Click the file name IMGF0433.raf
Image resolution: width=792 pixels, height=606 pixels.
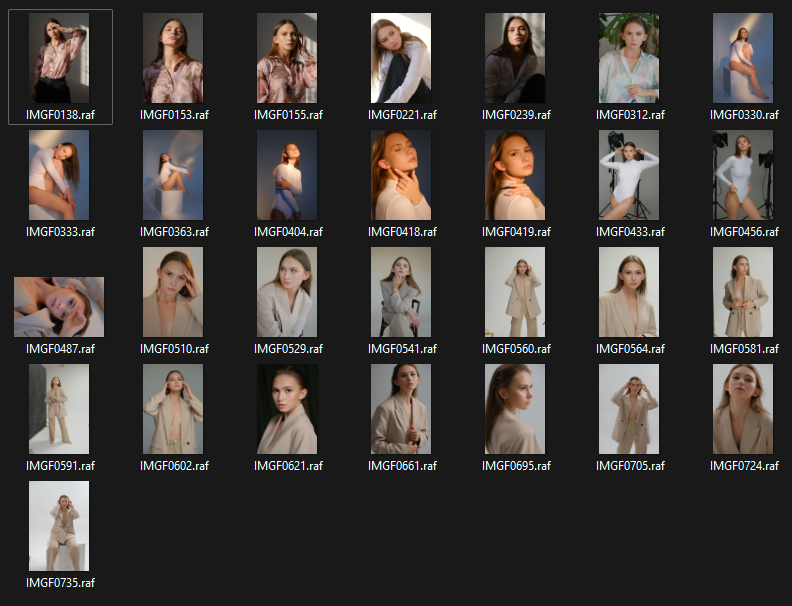(x=630, y=232)
